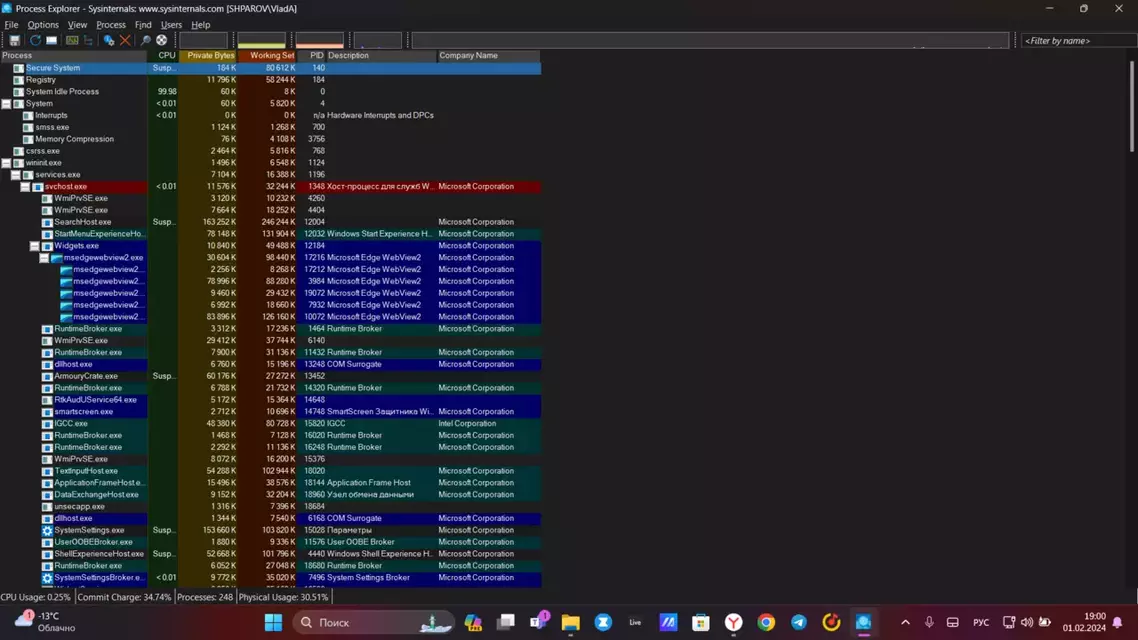Open the notifications bell in system tray
This screenshot has height=640, width=1138.
tap(1118, 623)
